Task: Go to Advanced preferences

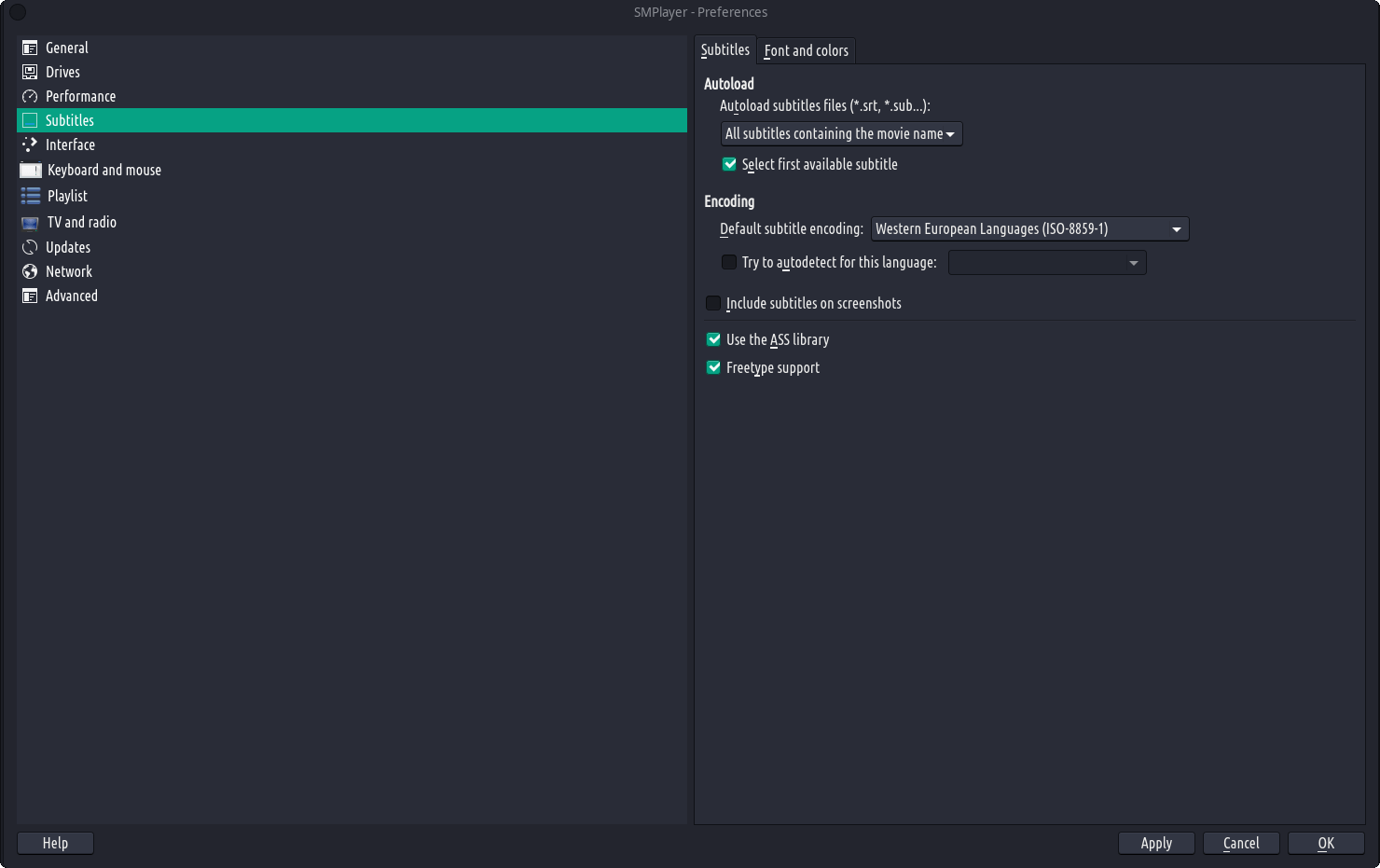Action: pyautogui.click(x=352, y=296)
